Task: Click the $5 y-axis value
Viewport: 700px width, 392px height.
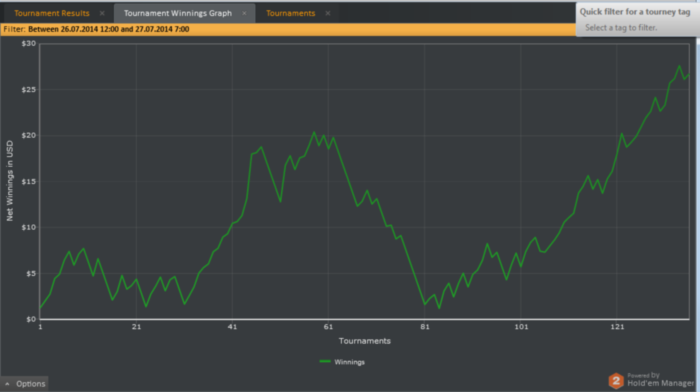Action: [30, 273]
